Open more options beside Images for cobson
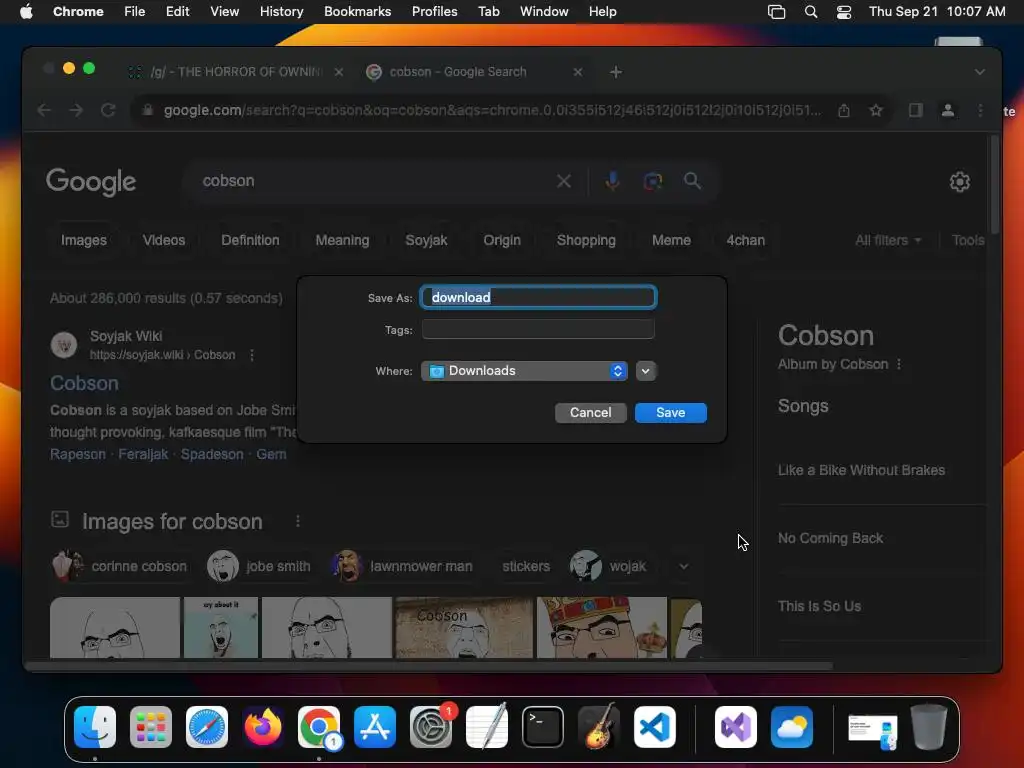1024x768 pixels. point(298,521)
